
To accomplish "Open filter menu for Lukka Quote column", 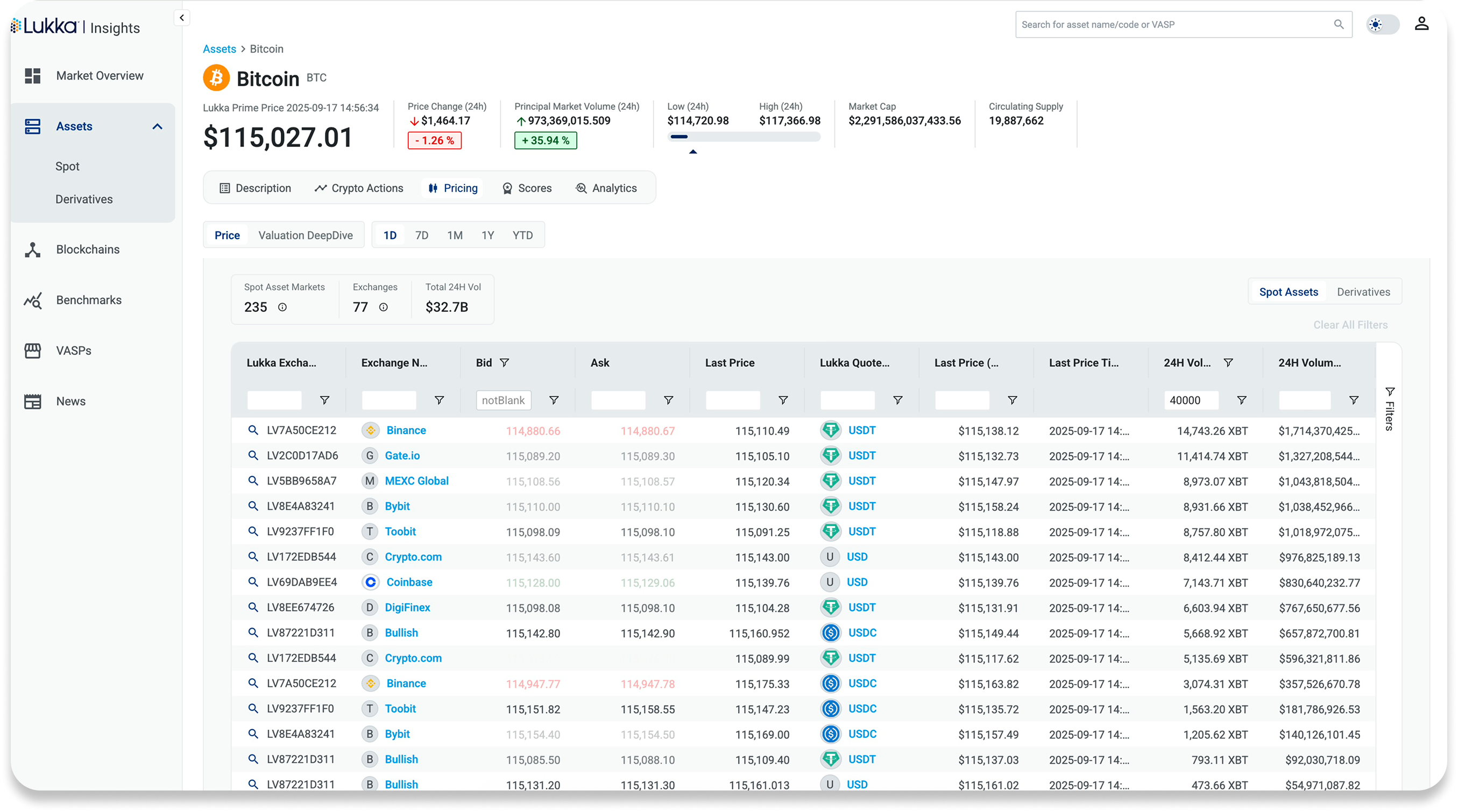I will pyautogui.click(x=898, y=401).
